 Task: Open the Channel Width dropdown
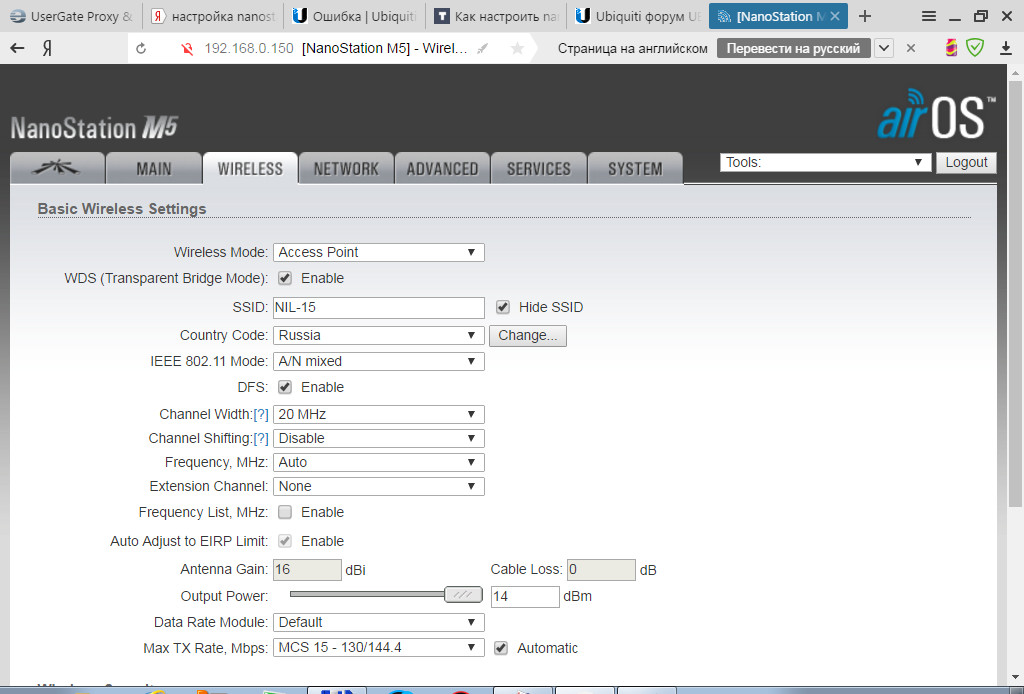tap(379, 415)
